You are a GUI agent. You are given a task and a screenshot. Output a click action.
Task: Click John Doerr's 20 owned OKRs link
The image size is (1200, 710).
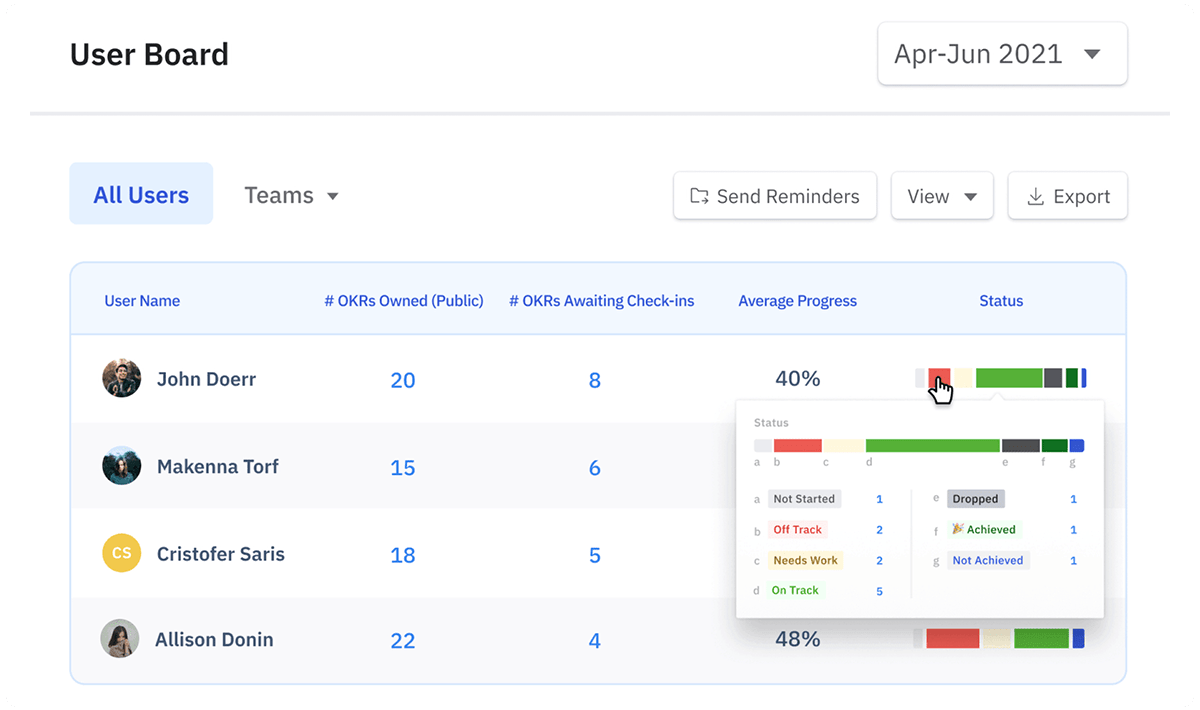click(x=402, y=379)
